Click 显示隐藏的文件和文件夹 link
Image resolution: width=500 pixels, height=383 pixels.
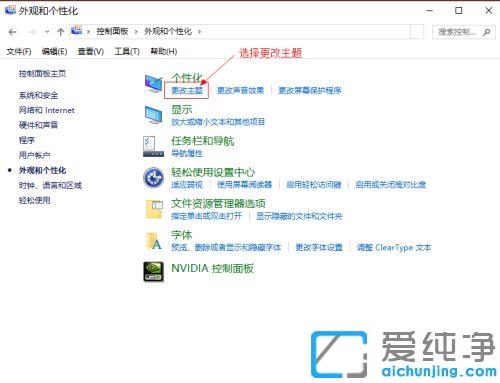tap(299, 216)
